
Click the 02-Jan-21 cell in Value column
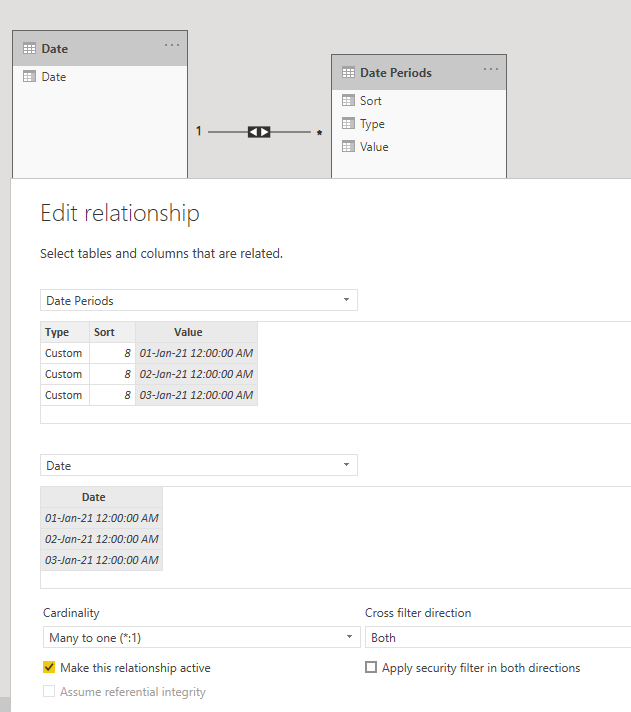click(197, 374)
